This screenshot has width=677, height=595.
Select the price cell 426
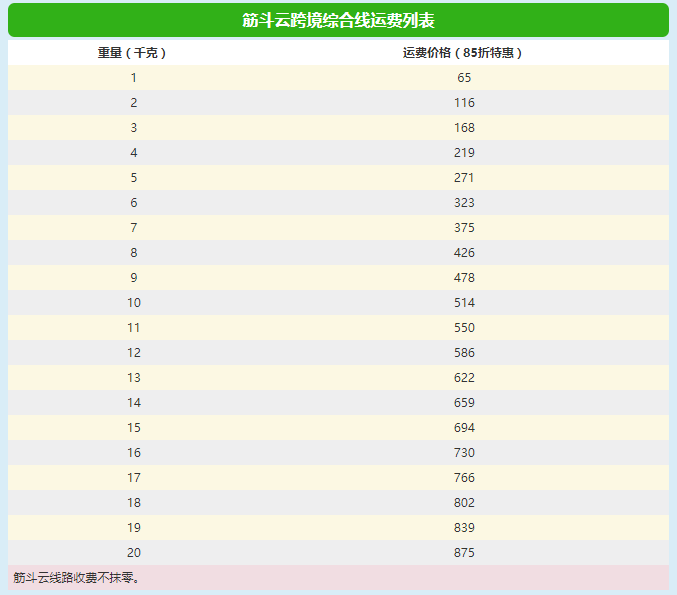[x=464, y=253]
